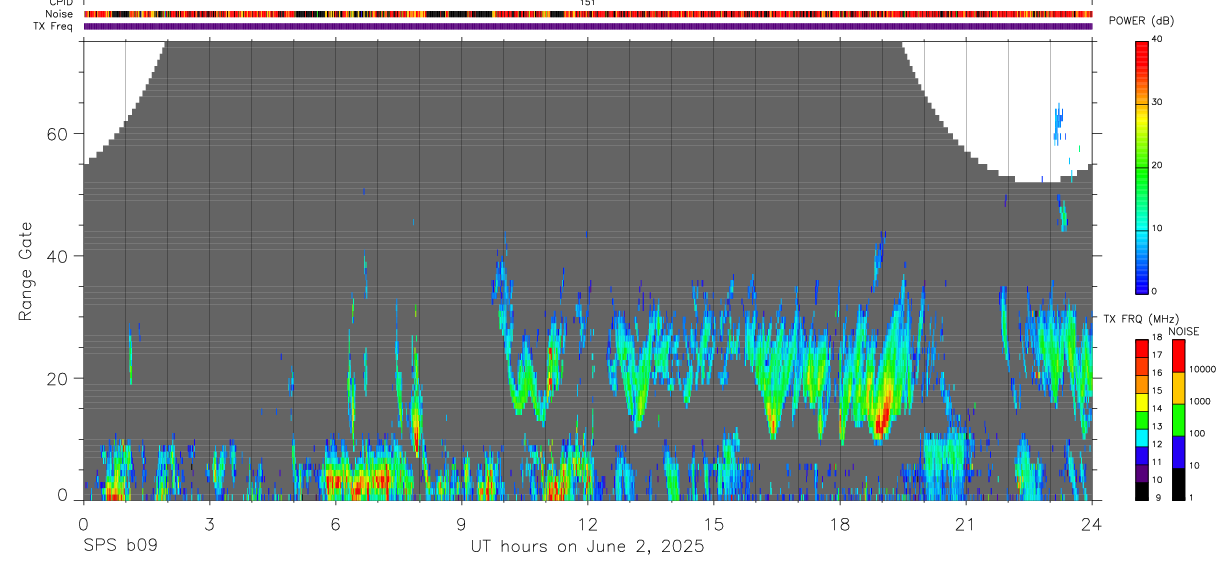The height and width of the screenshot is (567, 1228).
Task: Click the 14 label on TX FRQ scale
Action: (1157, 409)
